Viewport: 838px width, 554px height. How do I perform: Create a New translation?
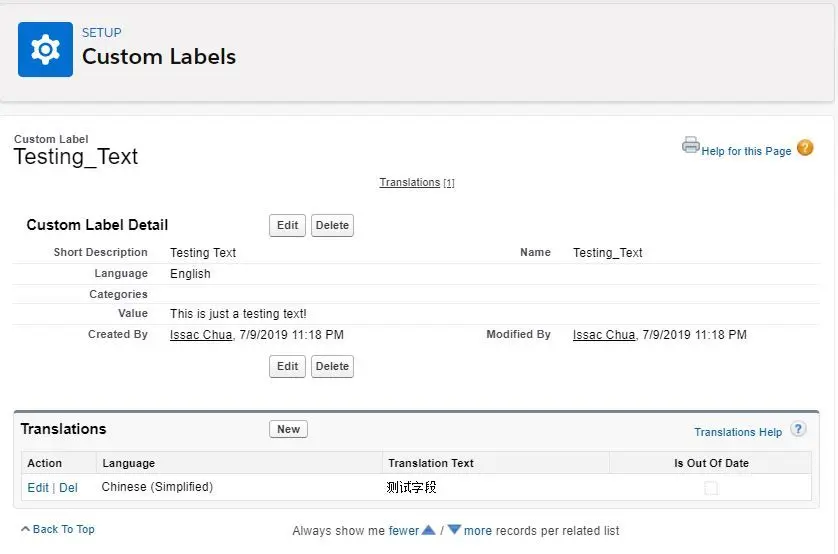click(289, 429)
